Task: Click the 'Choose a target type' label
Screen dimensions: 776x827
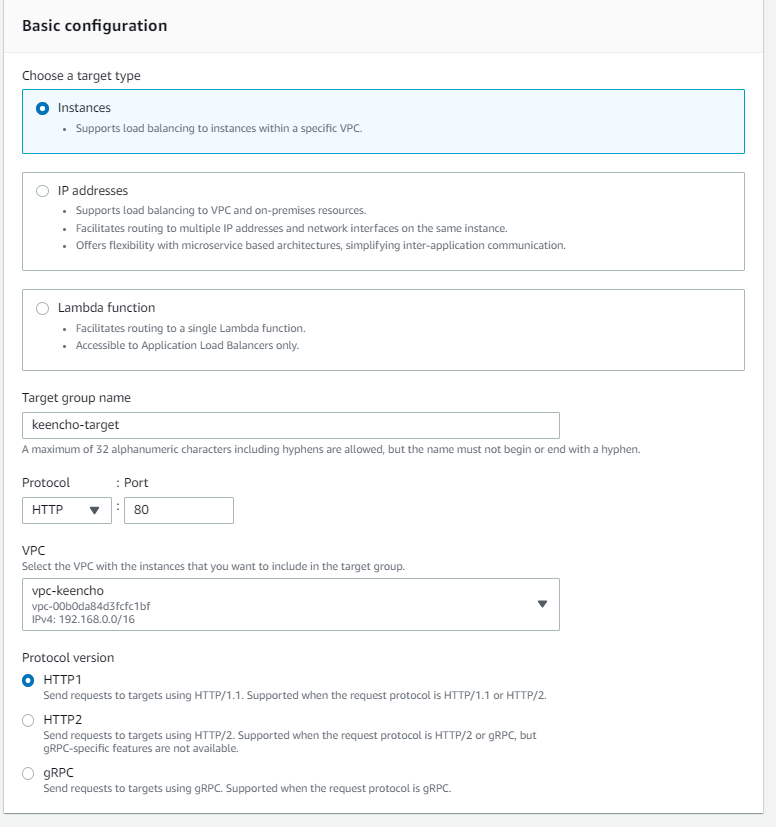Action: (81, 76)
